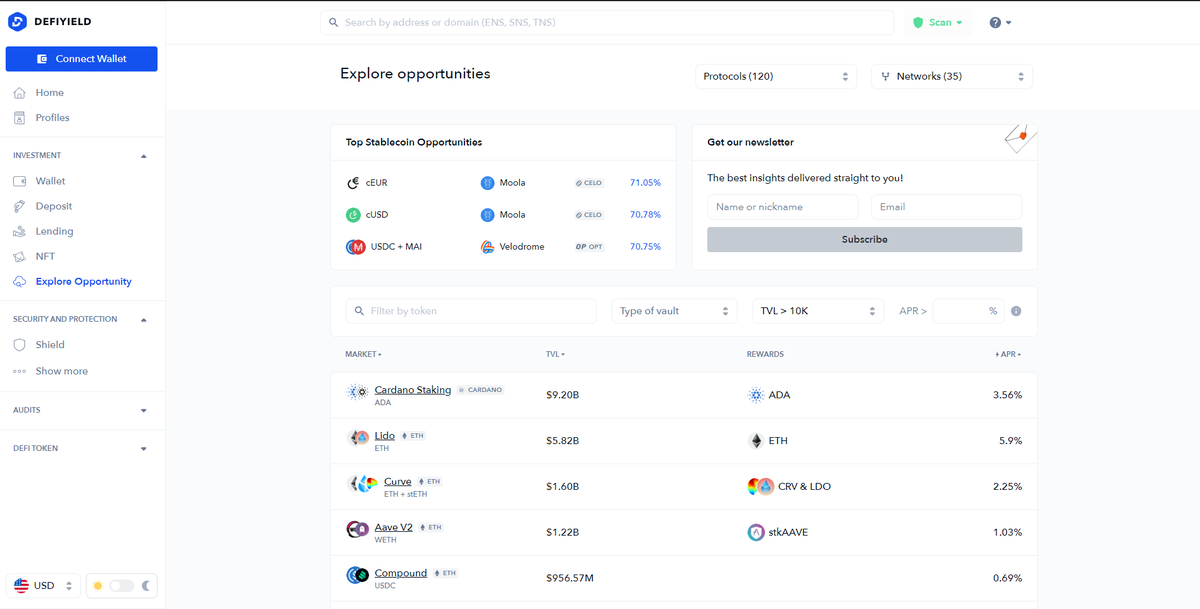Click the cEUR token icon
The image size is (1200, 609).
[353, 183]
